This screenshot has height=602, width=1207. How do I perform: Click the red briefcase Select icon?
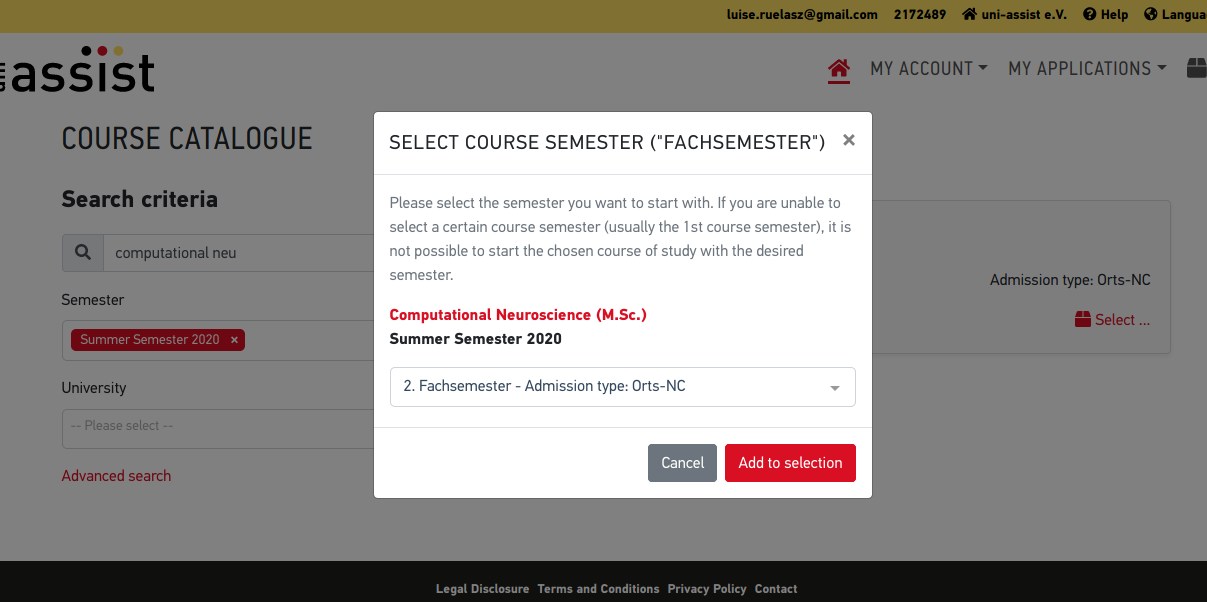[x=1083, y=320]
